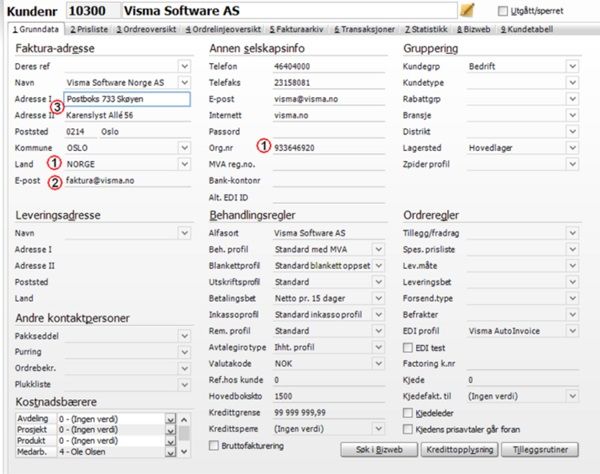Viewport: 600px width, 474px height.
Task: Expand the Rem. profil dropdown
Action: 378,331
